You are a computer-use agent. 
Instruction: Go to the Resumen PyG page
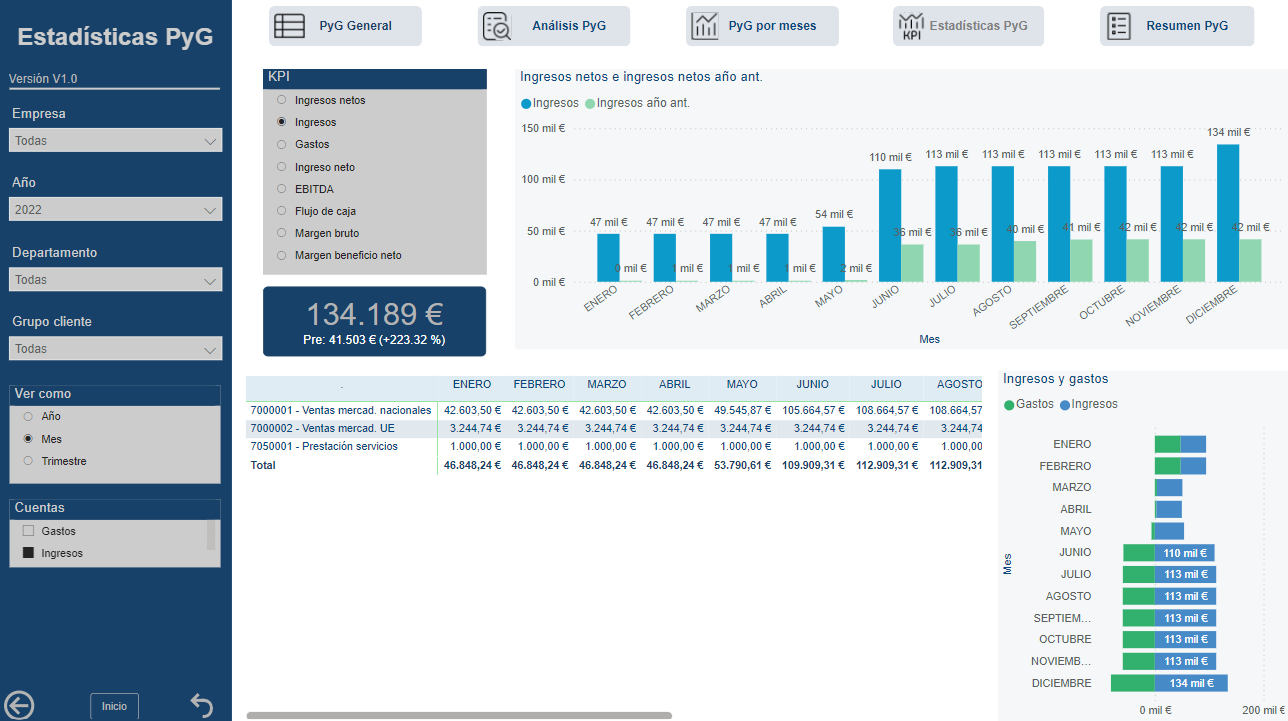click(x=1177, y=26)
